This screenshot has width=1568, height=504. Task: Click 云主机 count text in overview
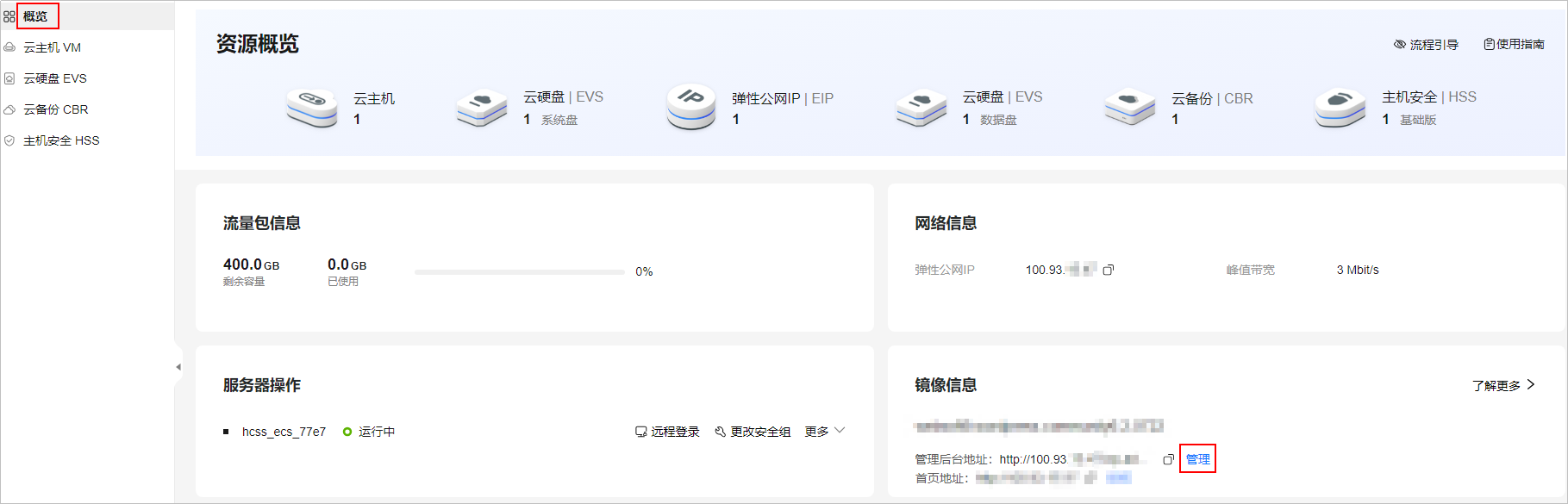tap(357, 120)
